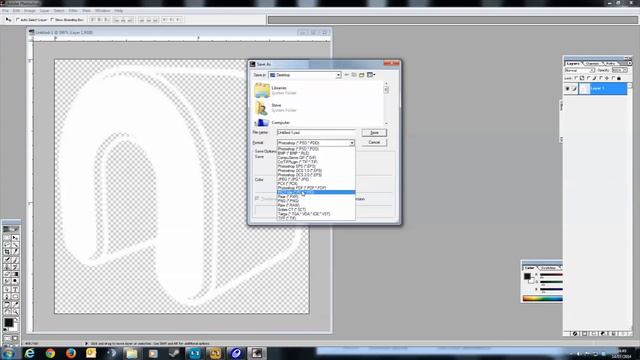Select the Paintbrush tool
Image resolution: width=640 pixels, height=360 pixels.
pyautogui.click(x=15, y=260)
